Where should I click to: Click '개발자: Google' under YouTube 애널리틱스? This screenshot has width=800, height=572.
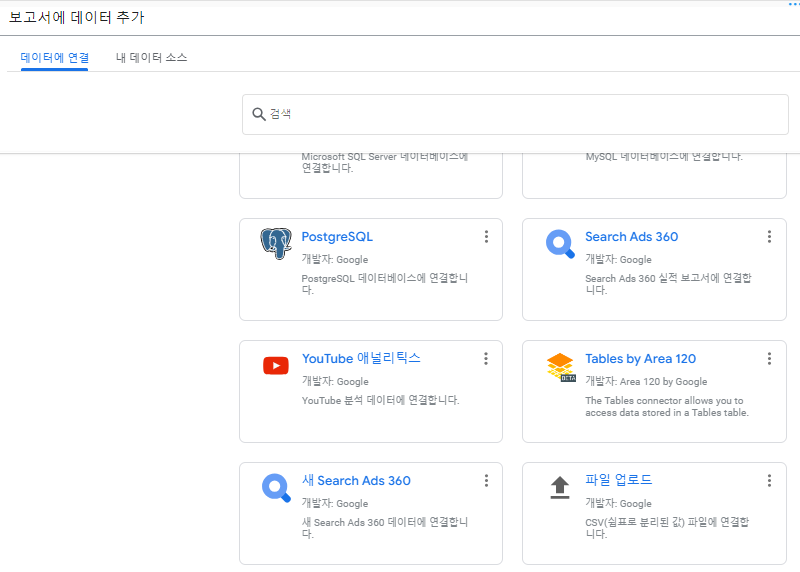[335, 381]
